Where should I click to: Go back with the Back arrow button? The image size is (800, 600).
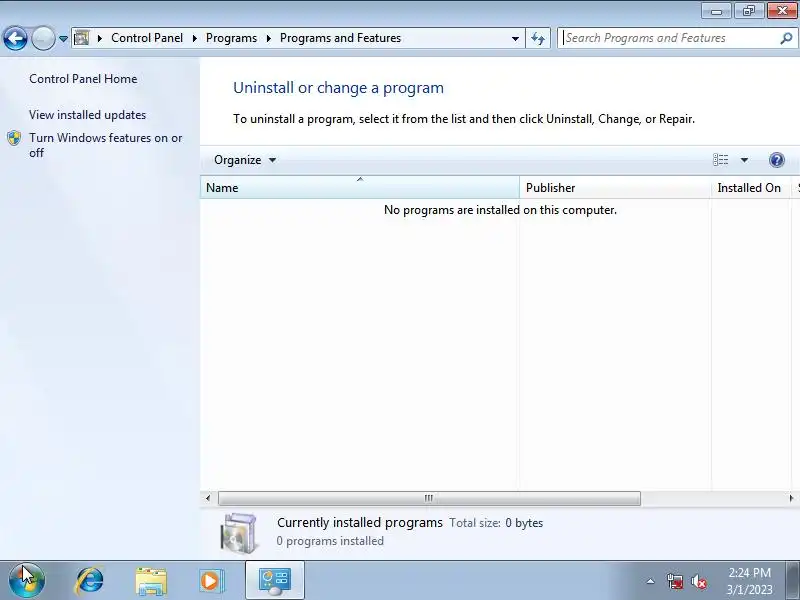[x=15, y=38]
